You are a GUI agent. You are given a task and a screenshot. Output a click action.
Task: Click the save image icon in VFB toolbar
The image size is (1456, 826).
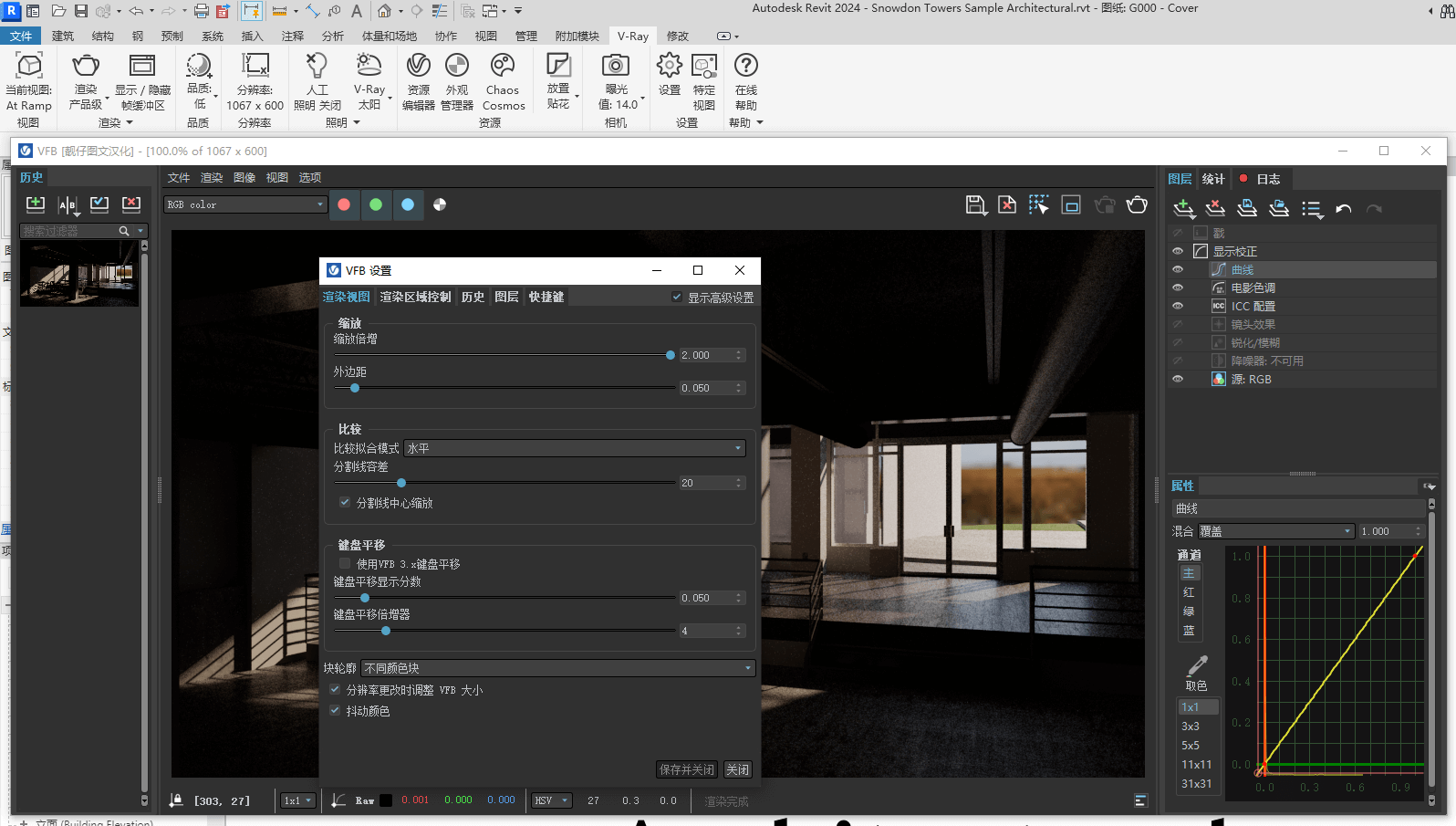976,205
